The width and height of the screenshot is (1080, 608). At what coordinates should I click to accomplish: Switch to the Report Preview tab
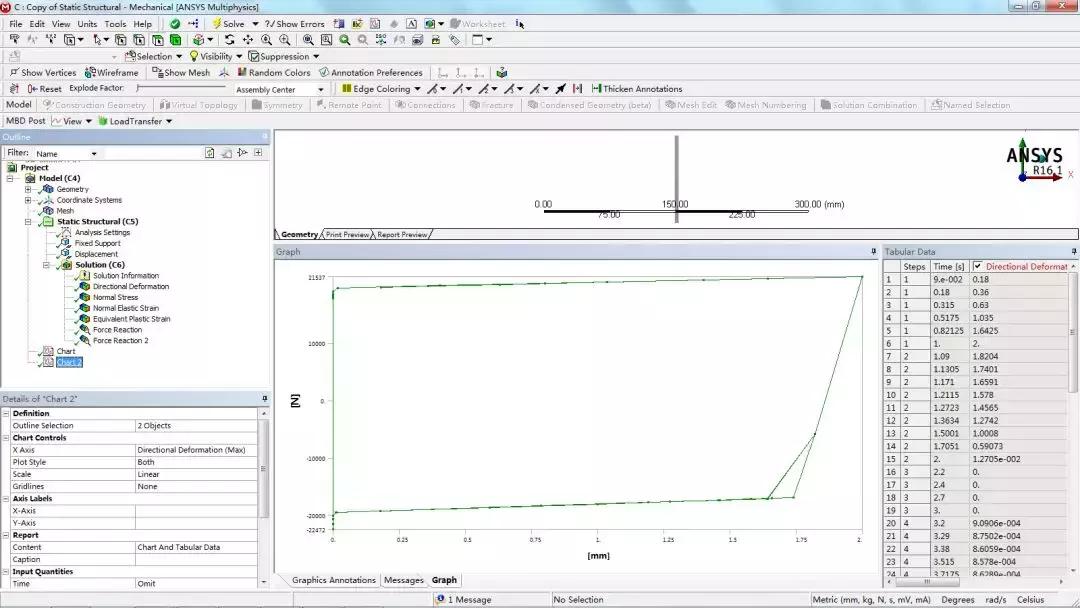pyautogui.click(x=402, y=235)
